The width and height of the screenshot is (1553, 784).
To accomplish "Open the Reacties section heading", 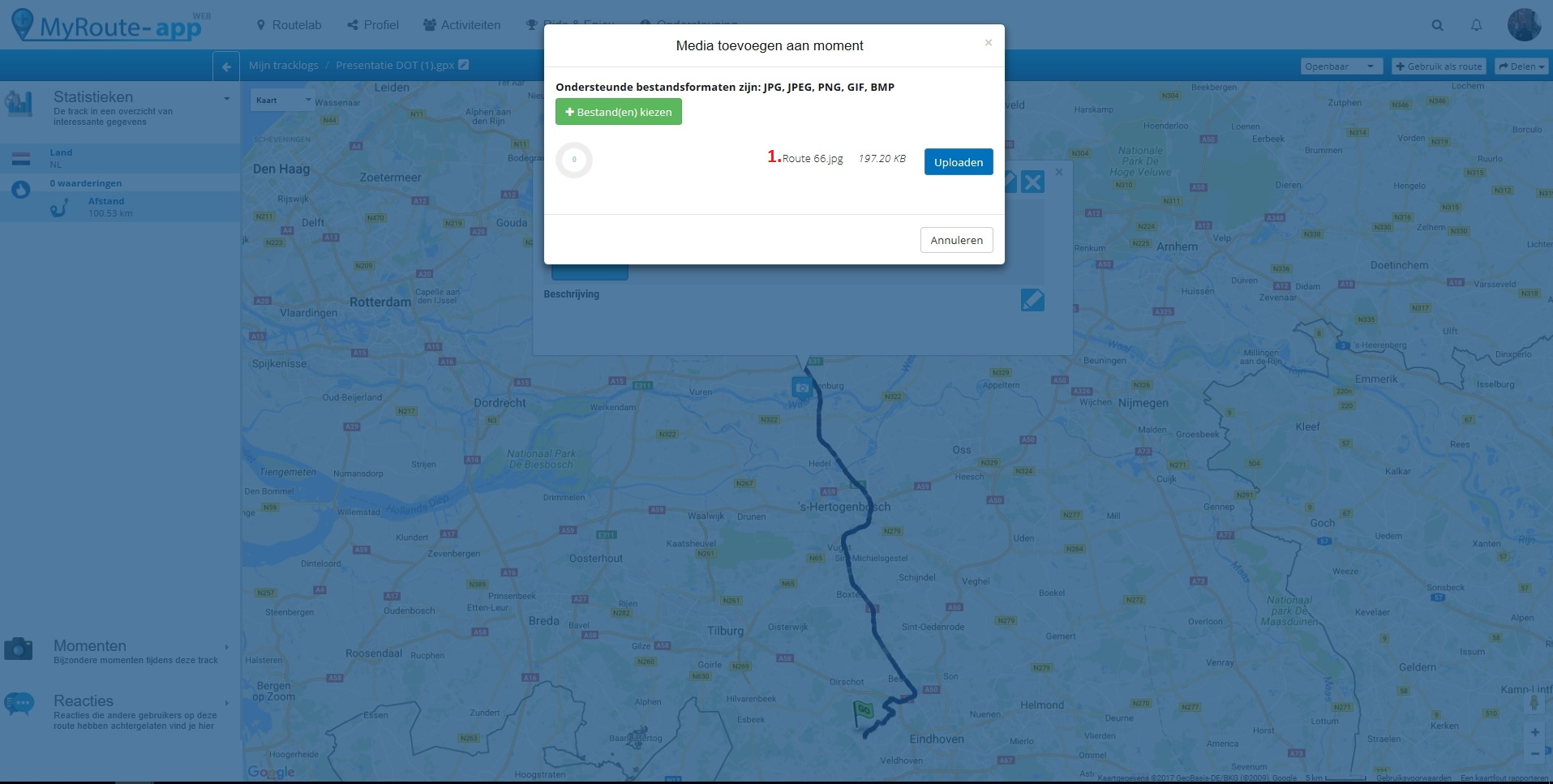I will coord(84,701).
